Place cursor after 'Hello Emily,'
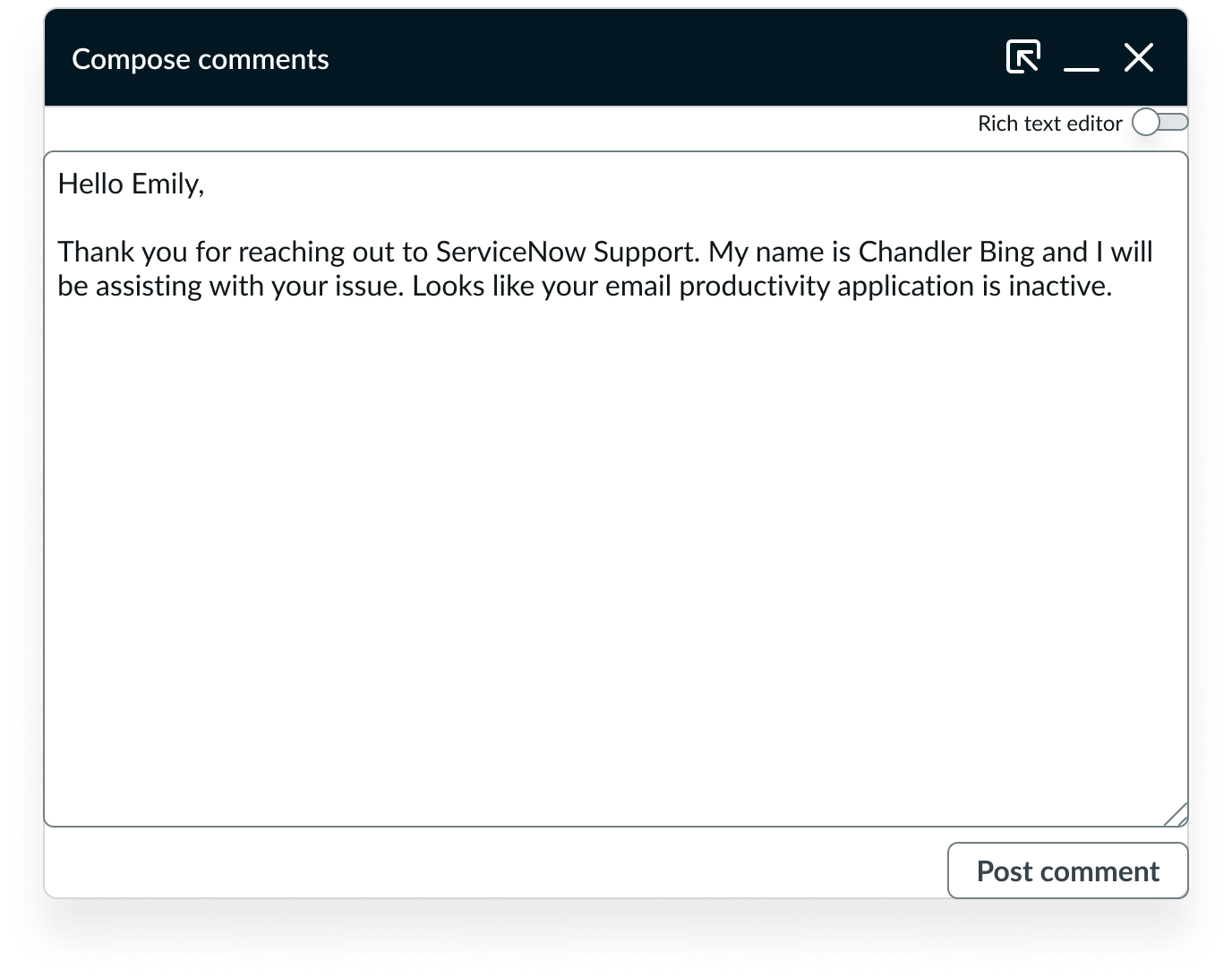The width and height of the screenshot is (1232, 978). click(x=205, y=184)
